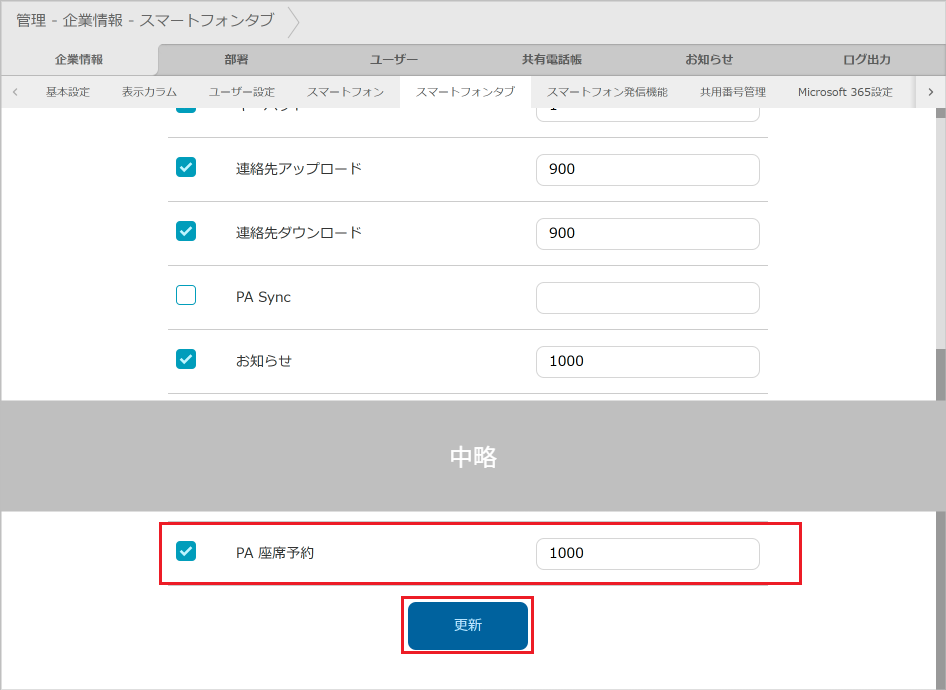
Task: Select the ログ出力 tab
Action: click(866, 59)
